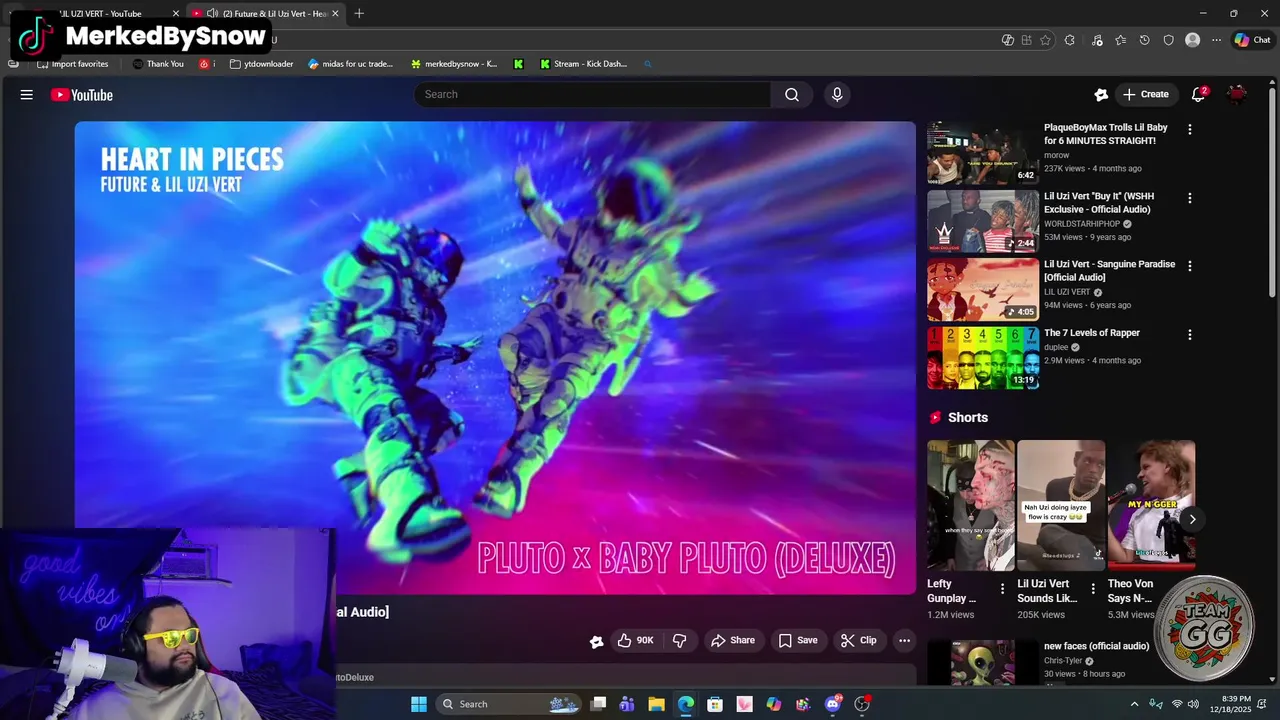This screenshot has height=720, width=1280.
Task: Open the volume icon in system tray
Action: click(x=1193, y=704)
